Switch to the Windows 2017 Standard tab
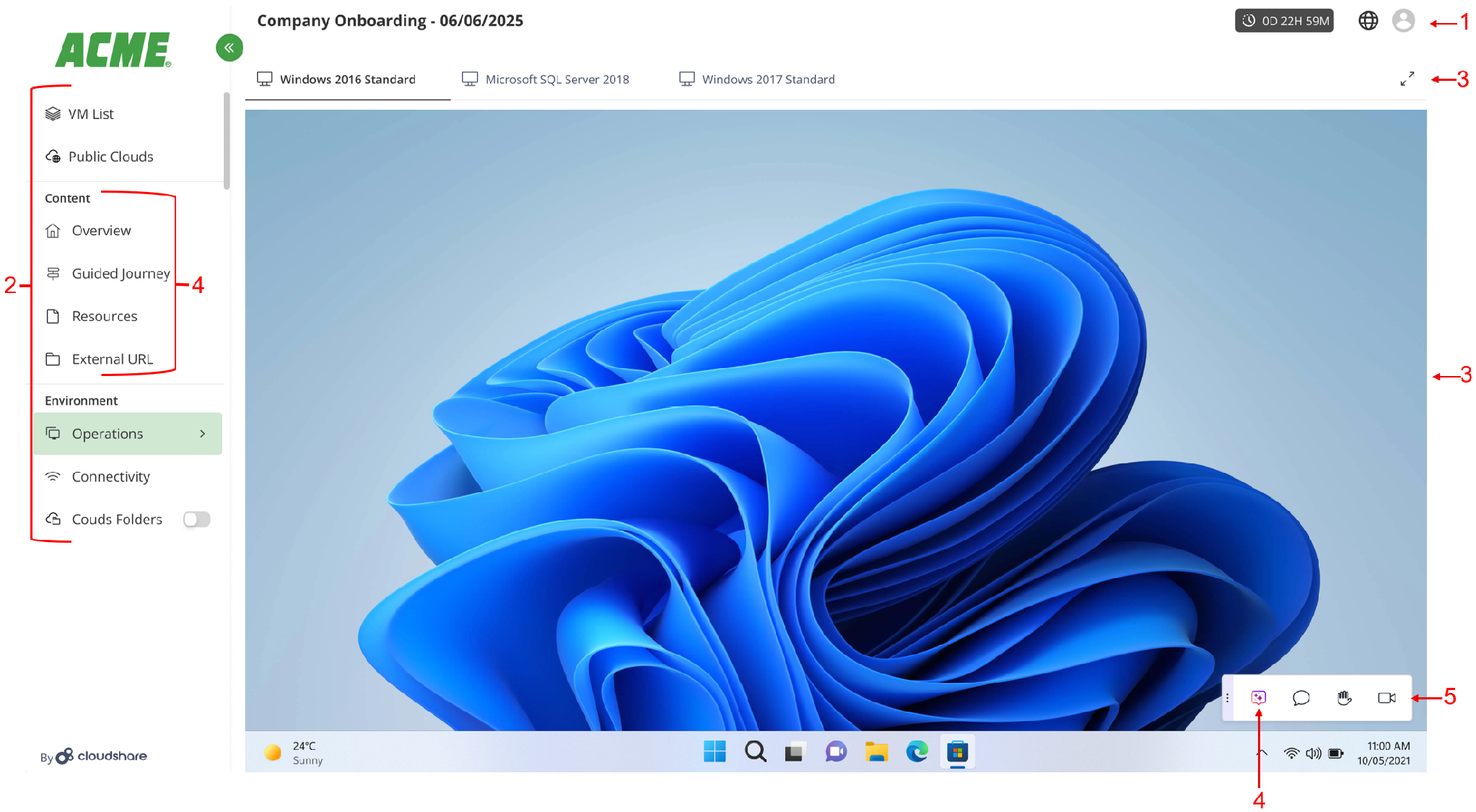The width and height of the screenshot is (1476, 812). pos(757,79)
